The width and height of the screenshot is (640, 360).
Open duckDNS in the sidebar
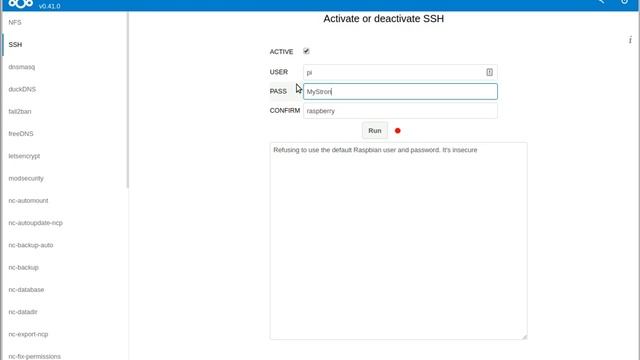[x=22, y=89]
